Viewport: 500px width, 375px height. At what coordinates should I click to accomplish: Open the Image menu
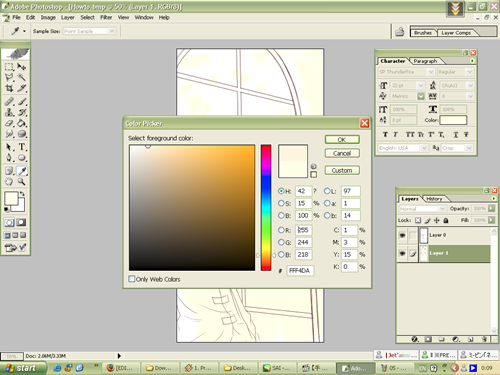[48, 17]
